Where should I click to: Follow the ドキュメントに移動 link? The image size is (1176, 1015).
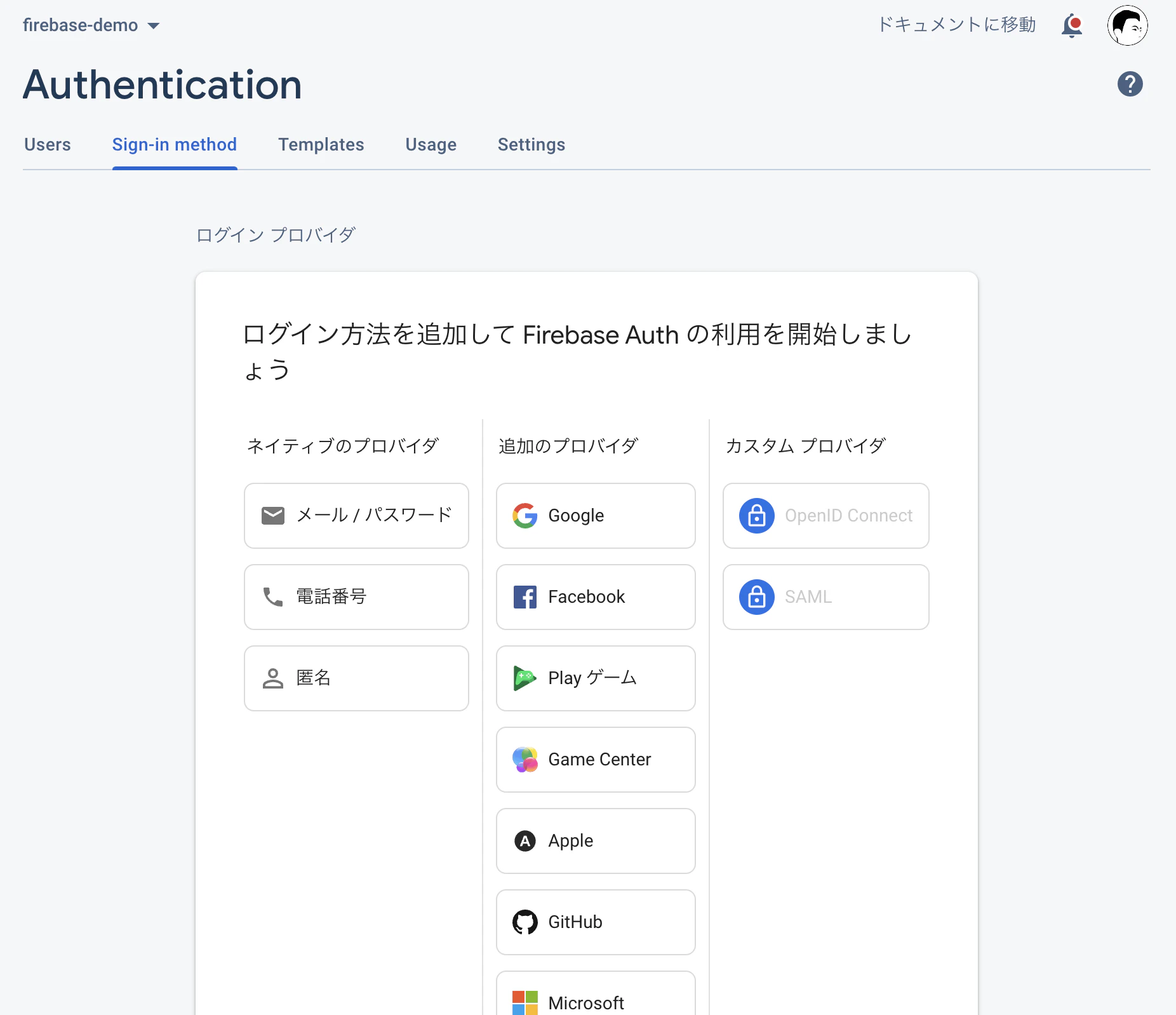click(957, 25)
